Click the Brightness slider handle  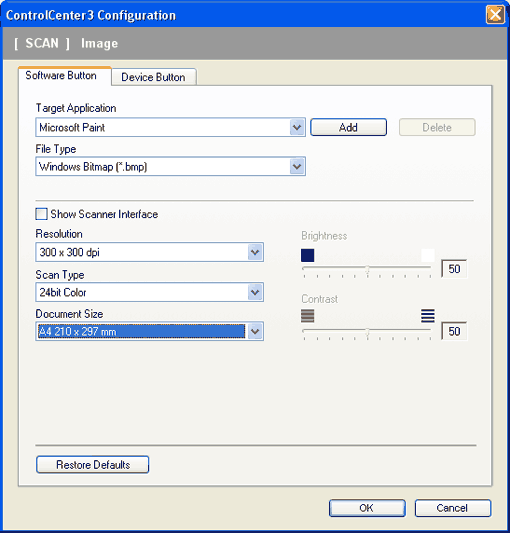(x=367, y=270)
